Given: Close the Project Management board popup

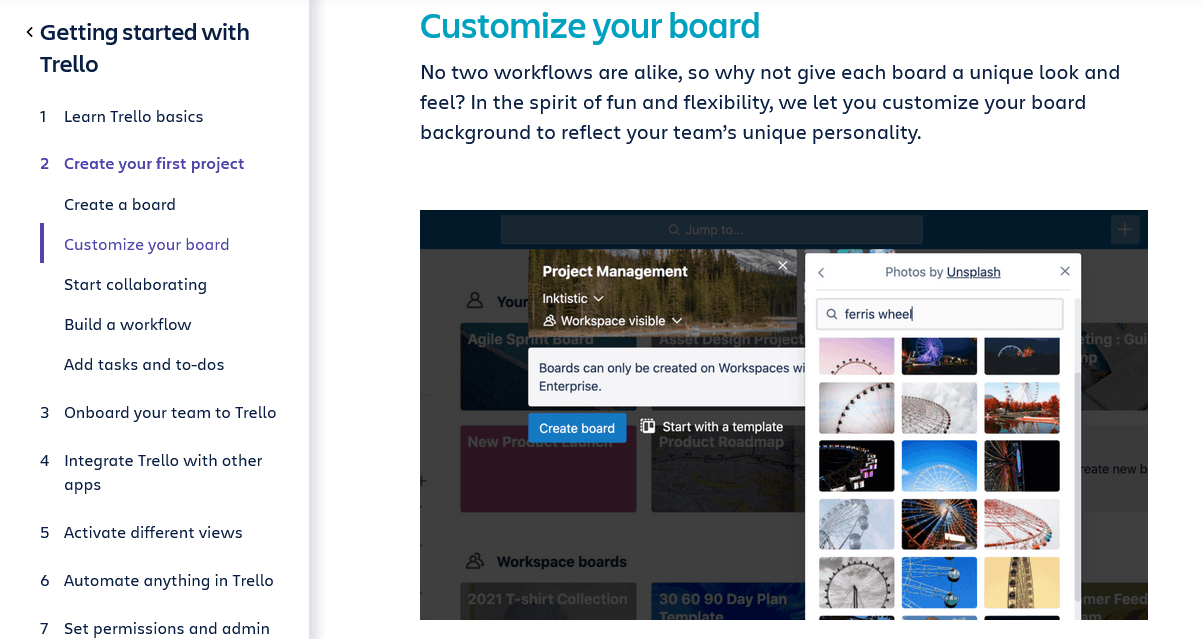Looking at the screenshot, I should (x=783, y=265).
